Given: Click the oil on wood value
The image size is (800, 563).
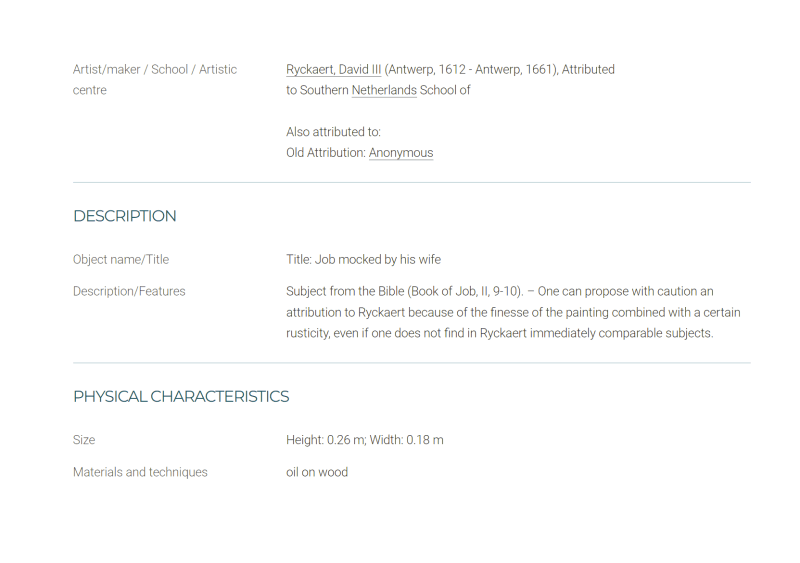Looking at the screenshot, I should [x=317, y=472].
